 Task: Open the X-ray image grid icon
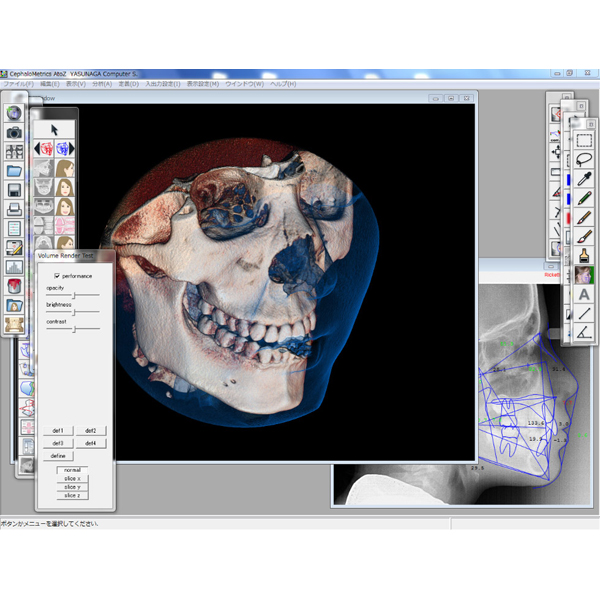(x=14, y=152)
